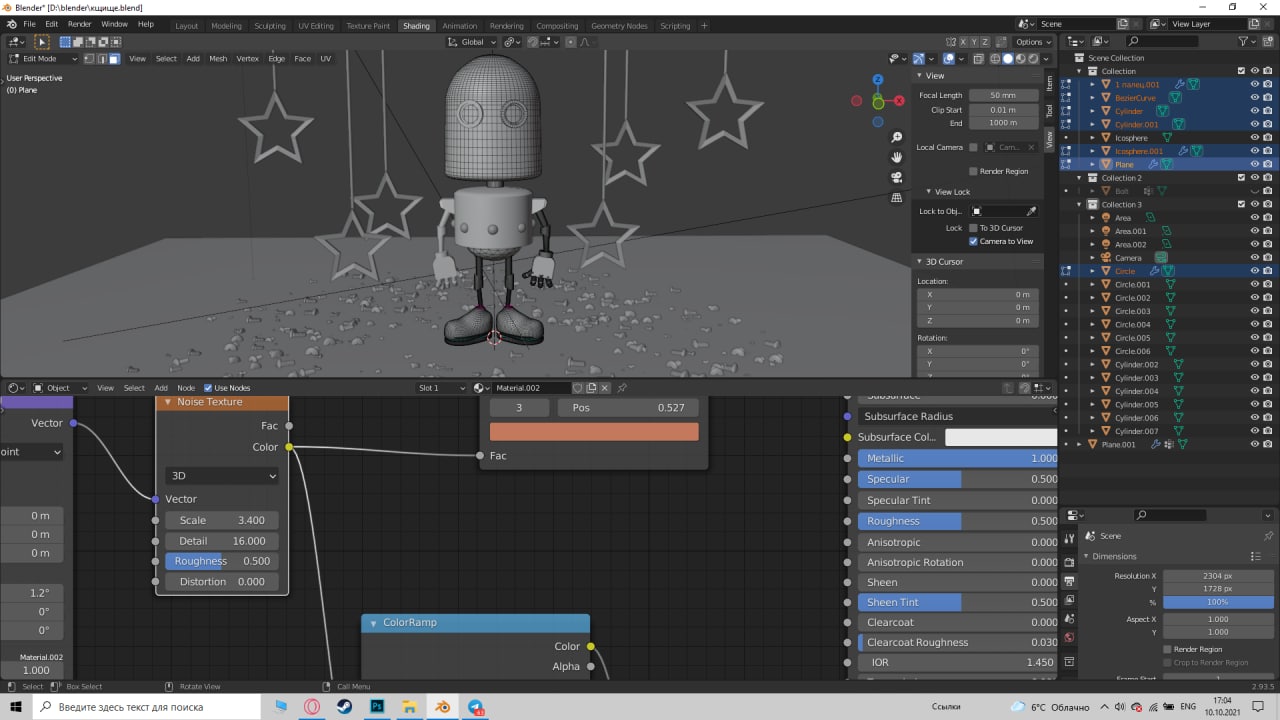Toggle camera view using the camera icon
This screenshot has width=1280, height=720.
tap(897, 177)
